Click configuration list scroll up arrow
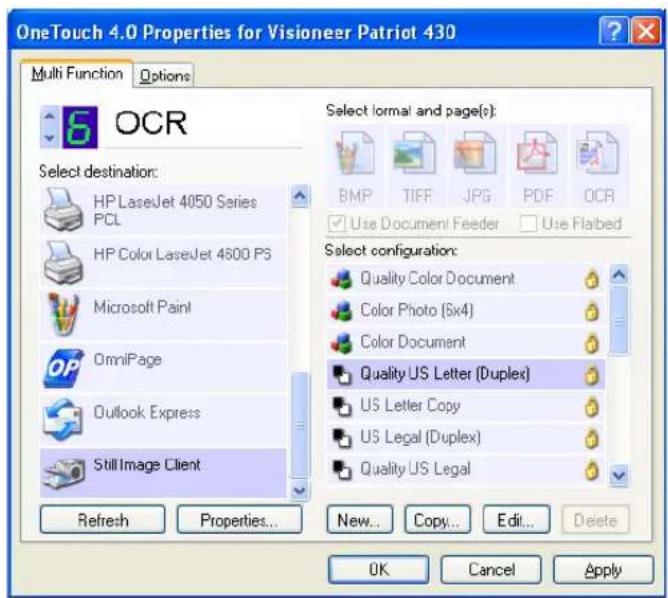Viewport: 668px width, 598px height. pyautogui.click(x=619, y=275)
